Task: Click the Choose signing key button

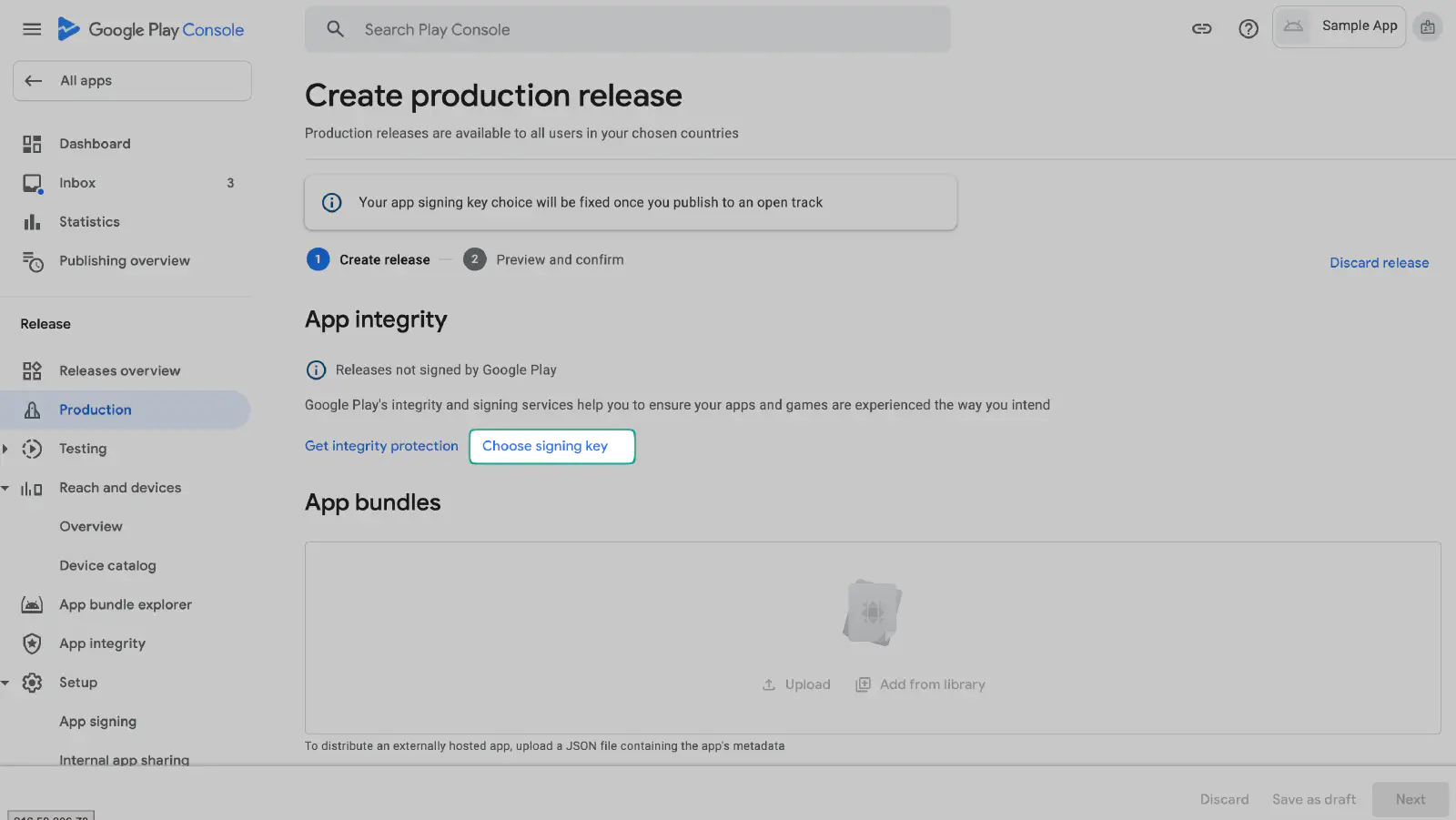Action: (x=551, y=446)
